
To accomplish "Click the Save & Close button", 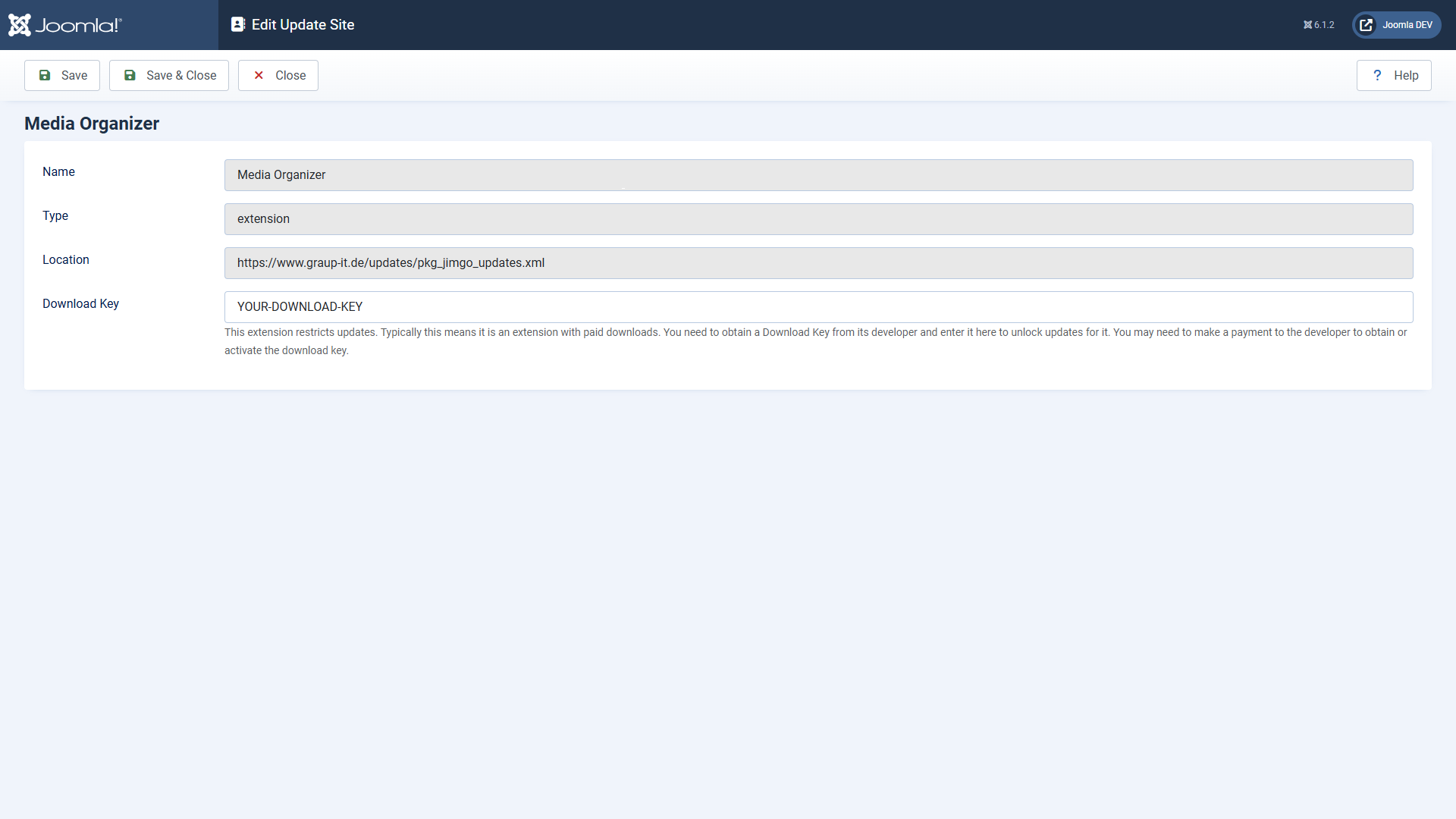I will [169, 75].
